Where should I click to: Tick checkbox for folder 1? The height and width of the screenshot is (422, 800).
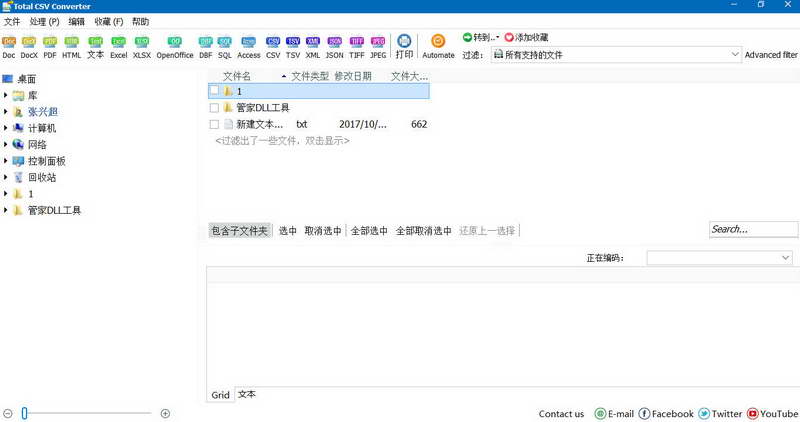[x=214, y=91]
